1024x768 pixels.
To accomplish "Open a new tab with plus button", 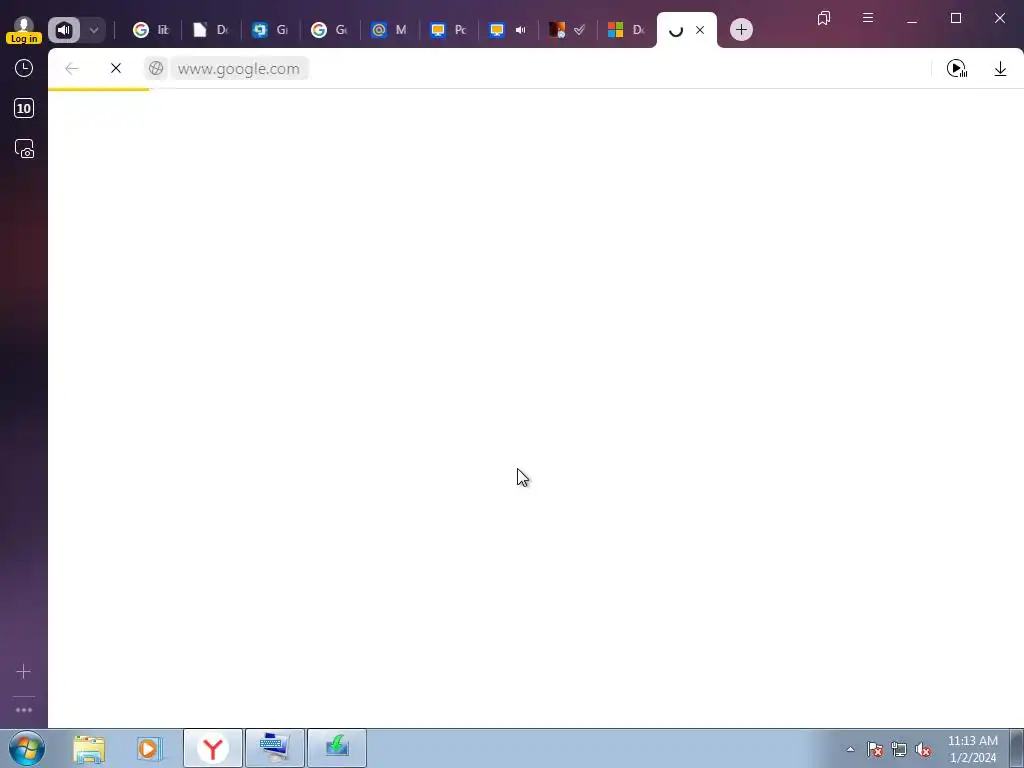I will 741,30.
